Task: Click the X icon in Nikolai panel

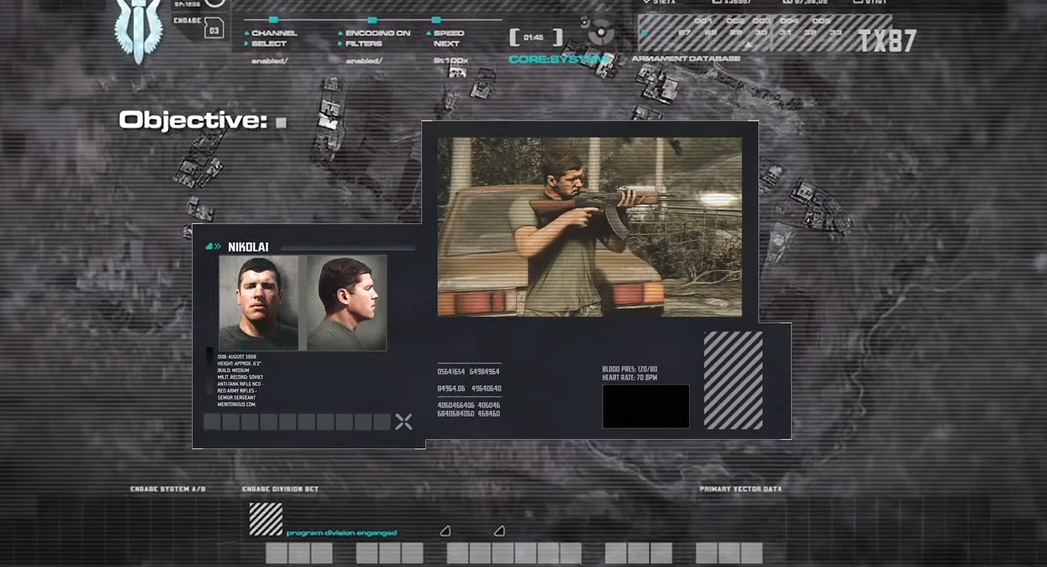Action: click(403, 422)
